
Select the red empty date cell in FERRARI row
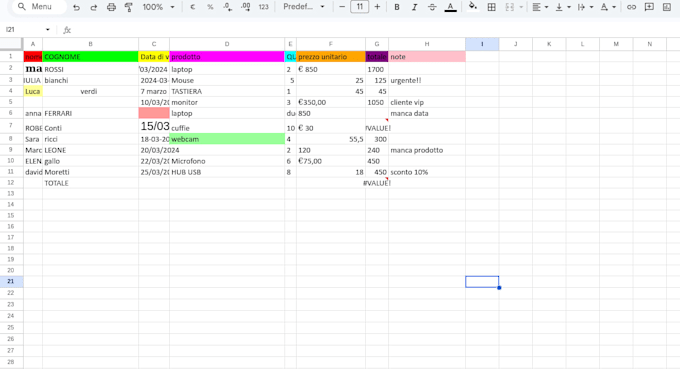click(x=154, y=113)
